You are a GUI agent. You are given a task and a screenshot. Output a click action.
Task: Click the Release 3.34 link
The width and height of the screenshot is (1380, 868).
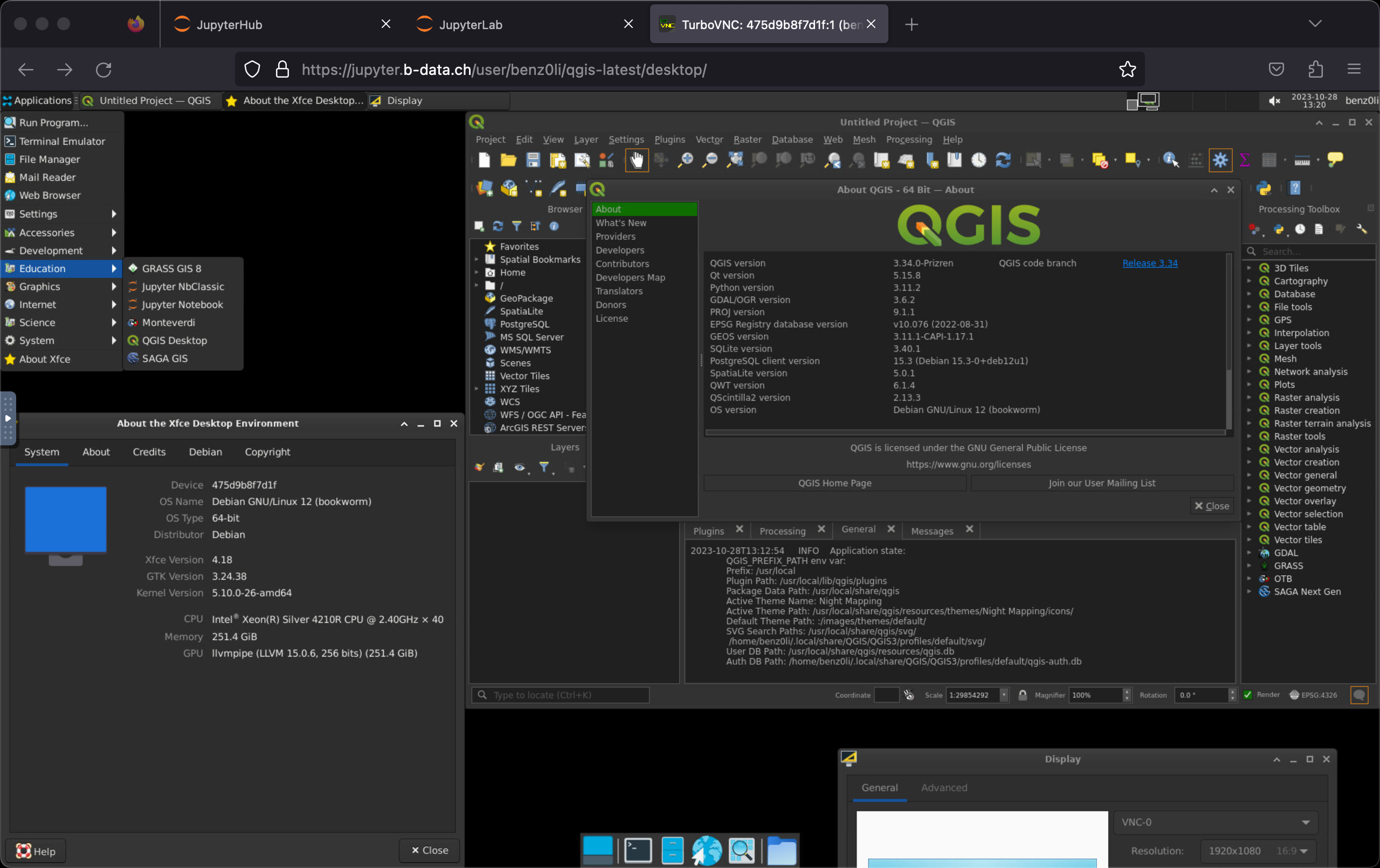coord(1149,263)
